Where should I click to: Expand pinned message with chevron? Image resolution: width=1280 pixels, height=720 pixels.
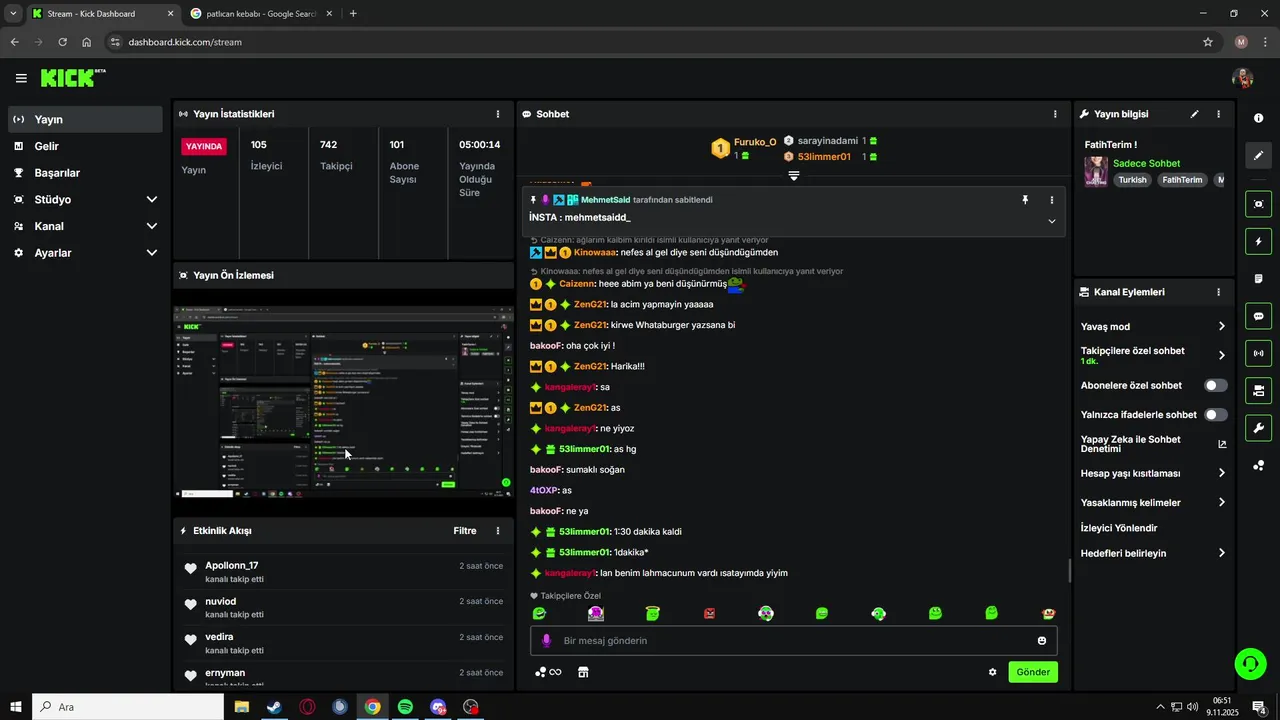pyautogui.click(x=1051, y=221)
